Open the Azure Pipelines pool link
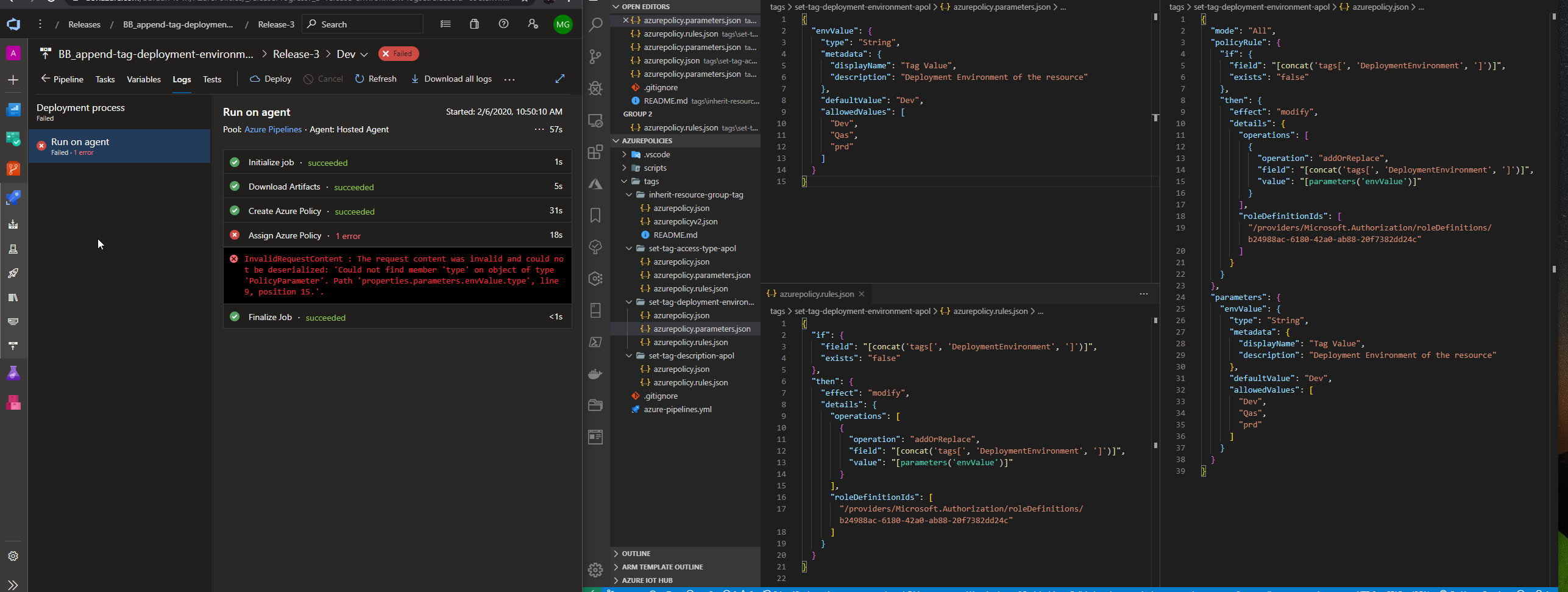 pos(273,129)
